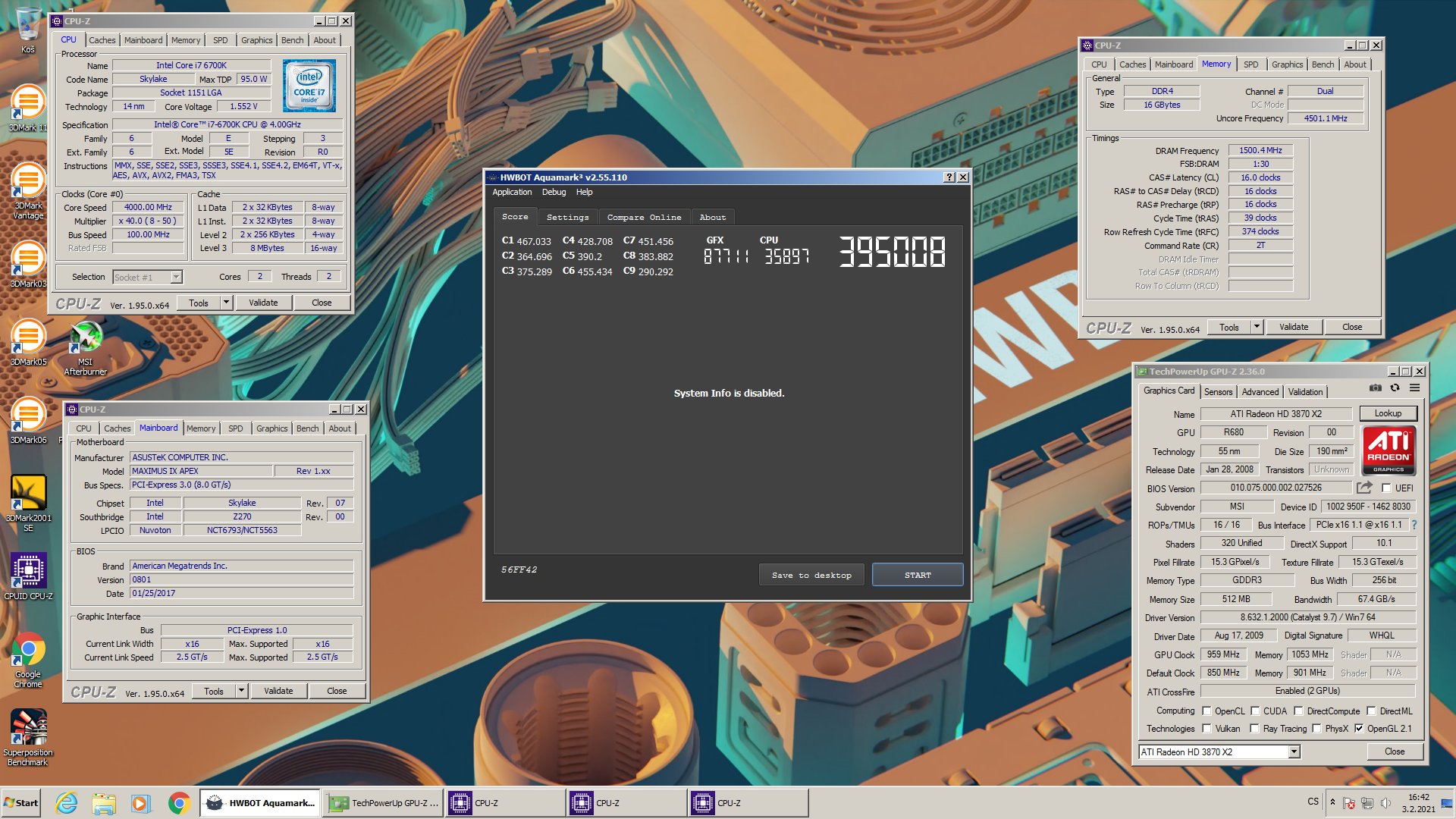The height and width of the screenshot is (819, 1456).
Task: Click the volume speaker tray icon
Action: (1386, 803)
